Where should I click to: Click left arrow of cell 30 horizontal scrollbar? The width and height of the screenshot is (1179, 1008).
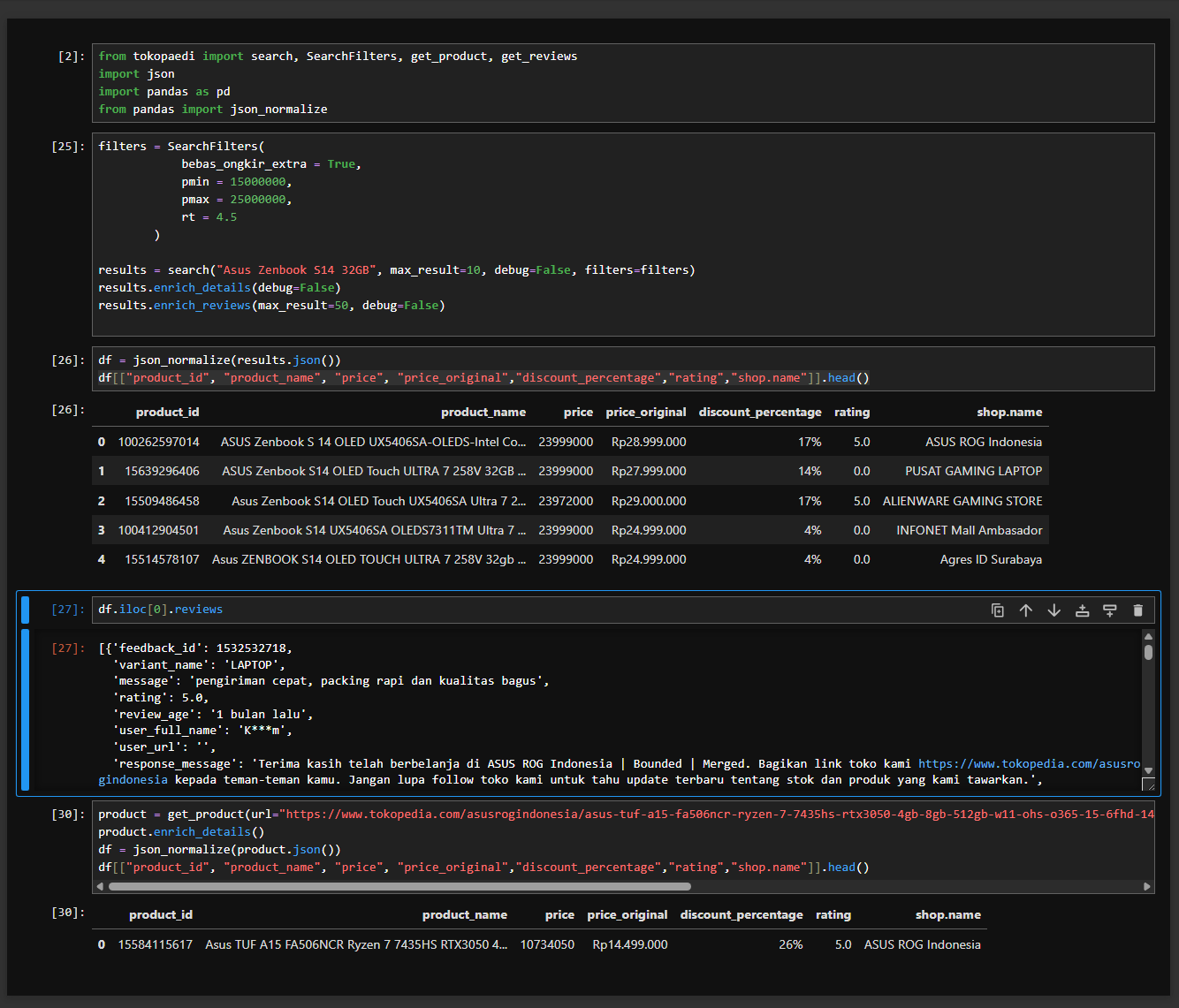[x=100, y=886]
